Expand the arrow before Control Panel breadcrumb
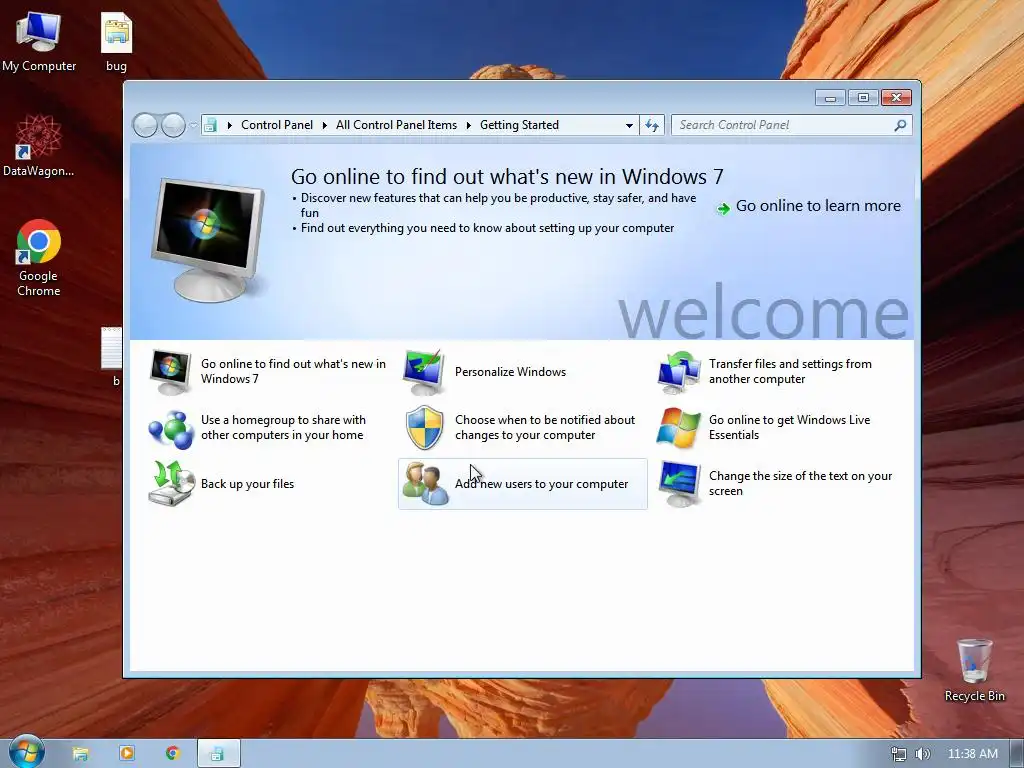 click(229, 125)
